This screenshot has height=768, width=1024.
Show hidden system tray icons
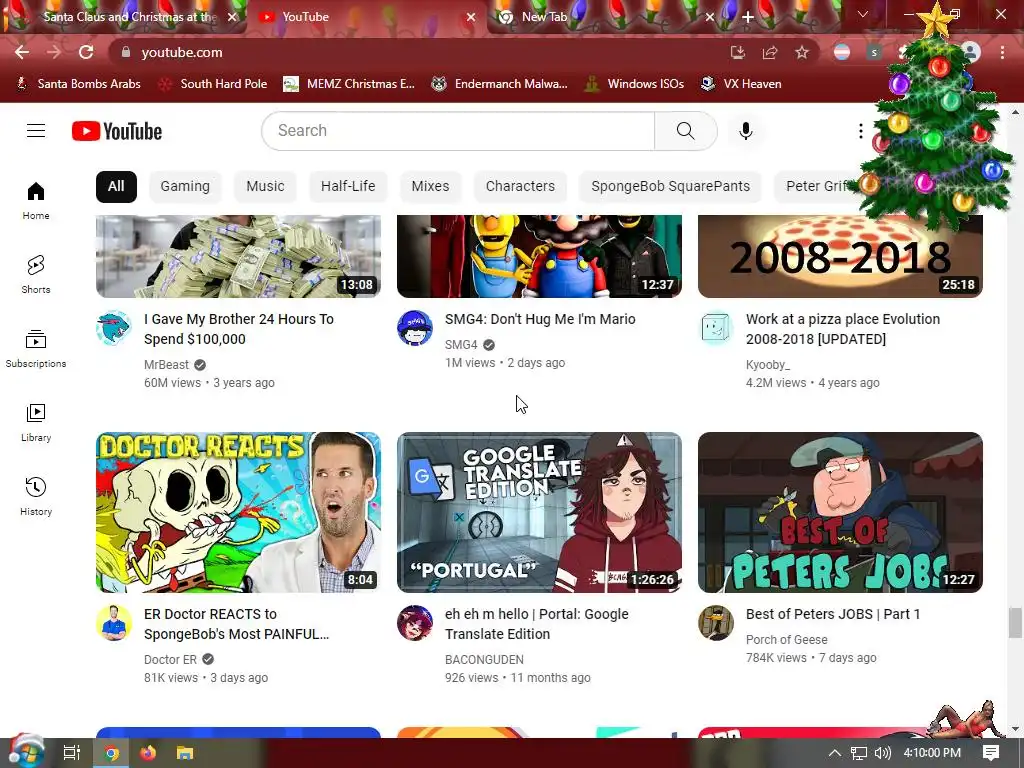pyautogui.click(x=835, y=753)
